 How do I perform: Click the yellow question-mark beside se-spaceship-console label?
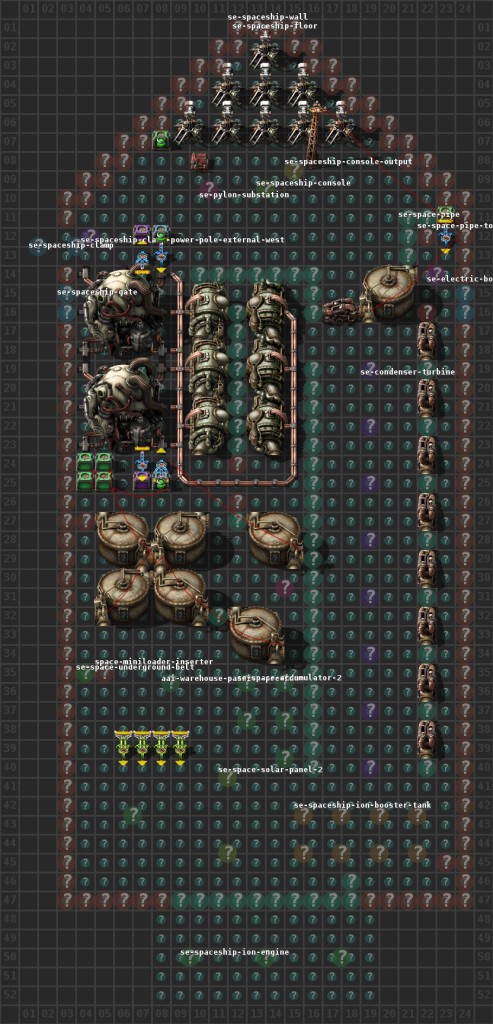(293, 171)
